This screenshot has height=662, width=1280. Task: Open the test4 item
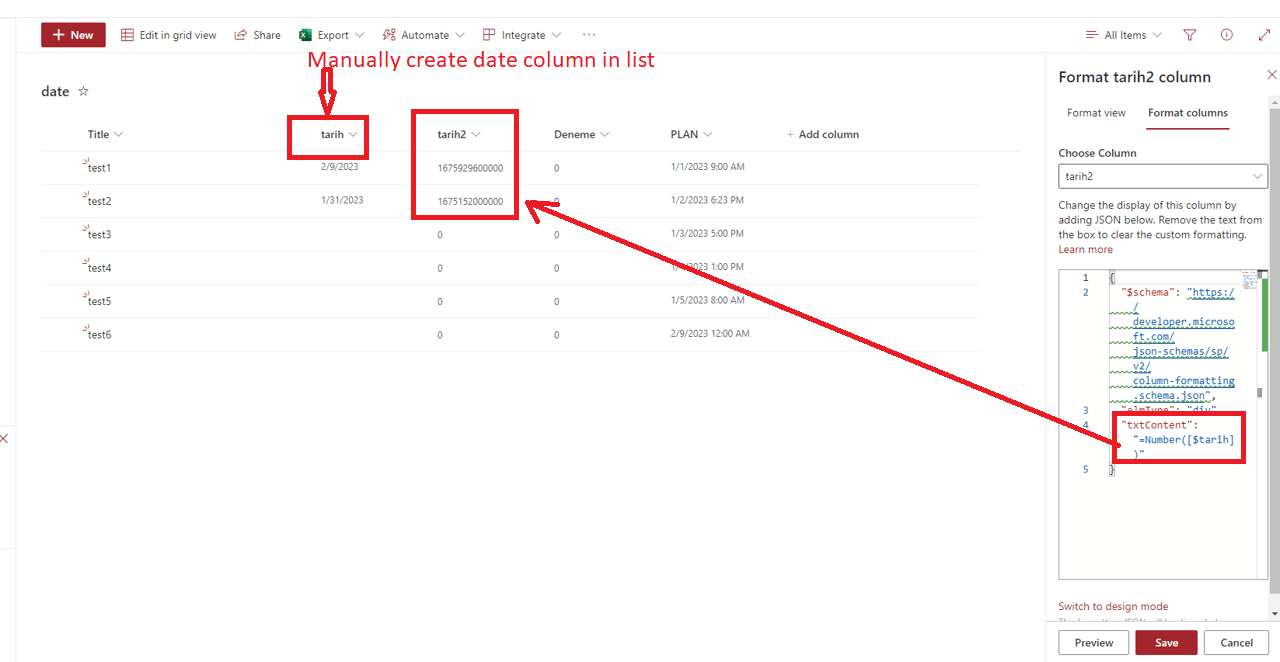click(x=99, y=268)
